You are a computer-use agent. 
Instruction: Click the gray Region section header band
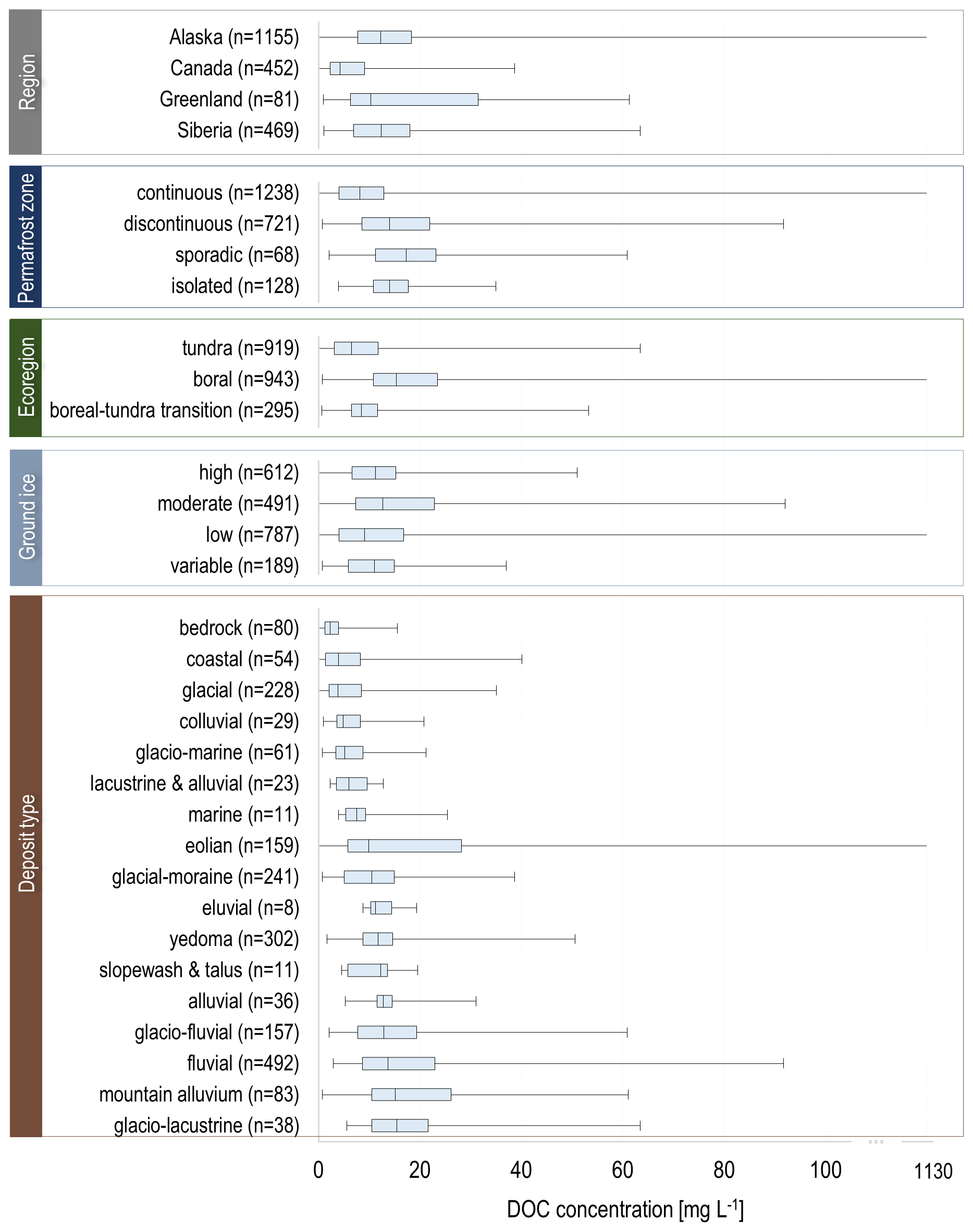(x=26, y=82)
